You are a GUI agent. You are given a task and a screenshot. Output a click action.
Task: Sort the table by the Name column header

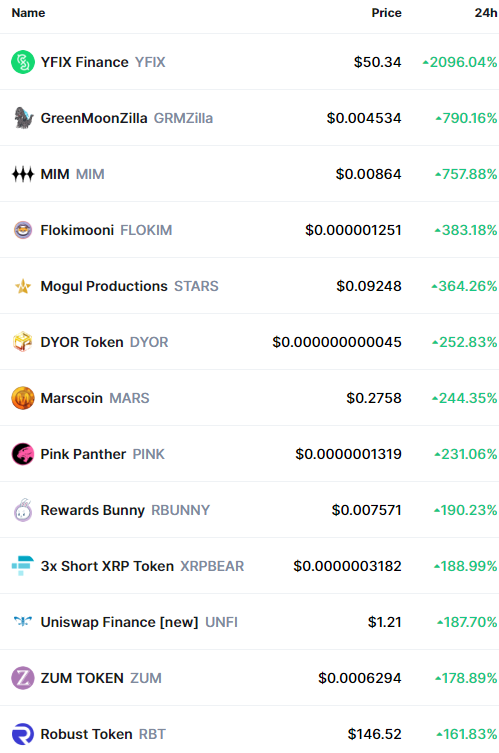(x=28, y=13)
